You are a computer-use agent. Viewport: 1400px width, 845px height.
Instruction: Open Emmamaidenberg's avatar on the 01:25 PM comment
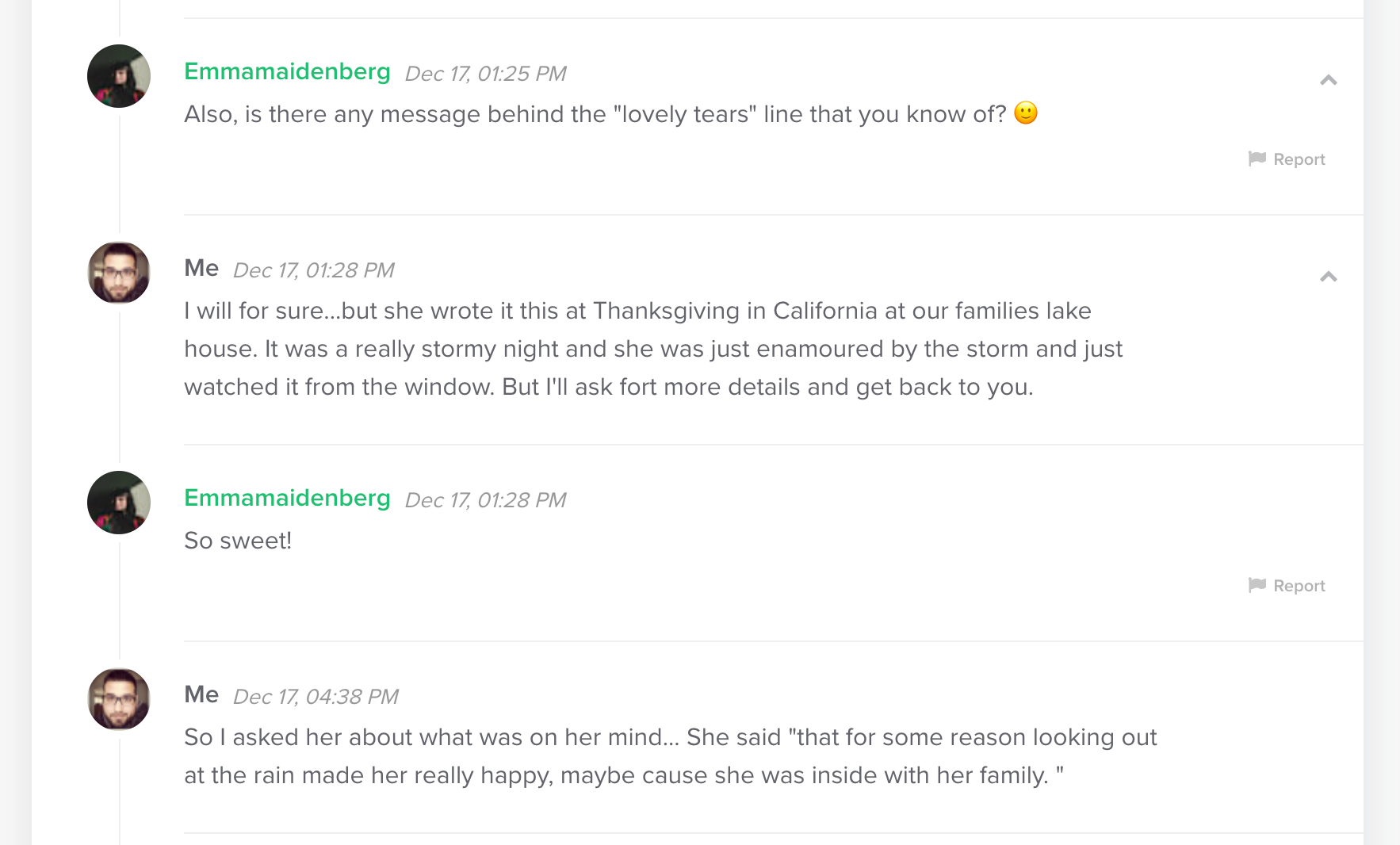pos(119,76)
